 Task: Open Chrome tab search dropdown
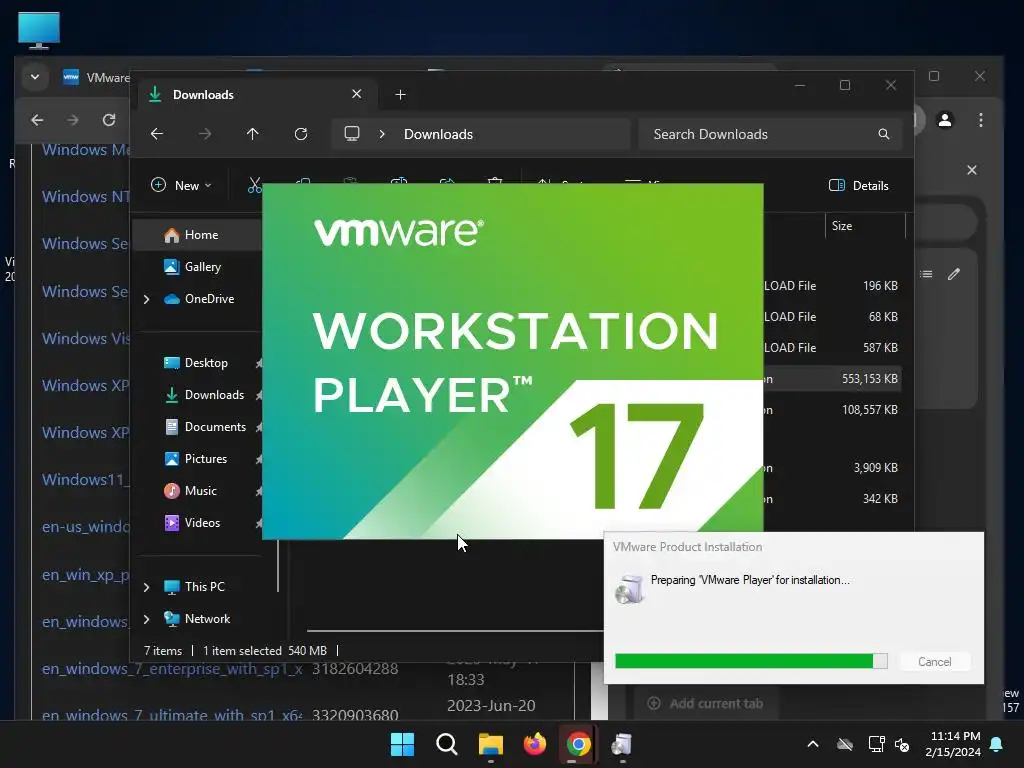click(35, 77)
